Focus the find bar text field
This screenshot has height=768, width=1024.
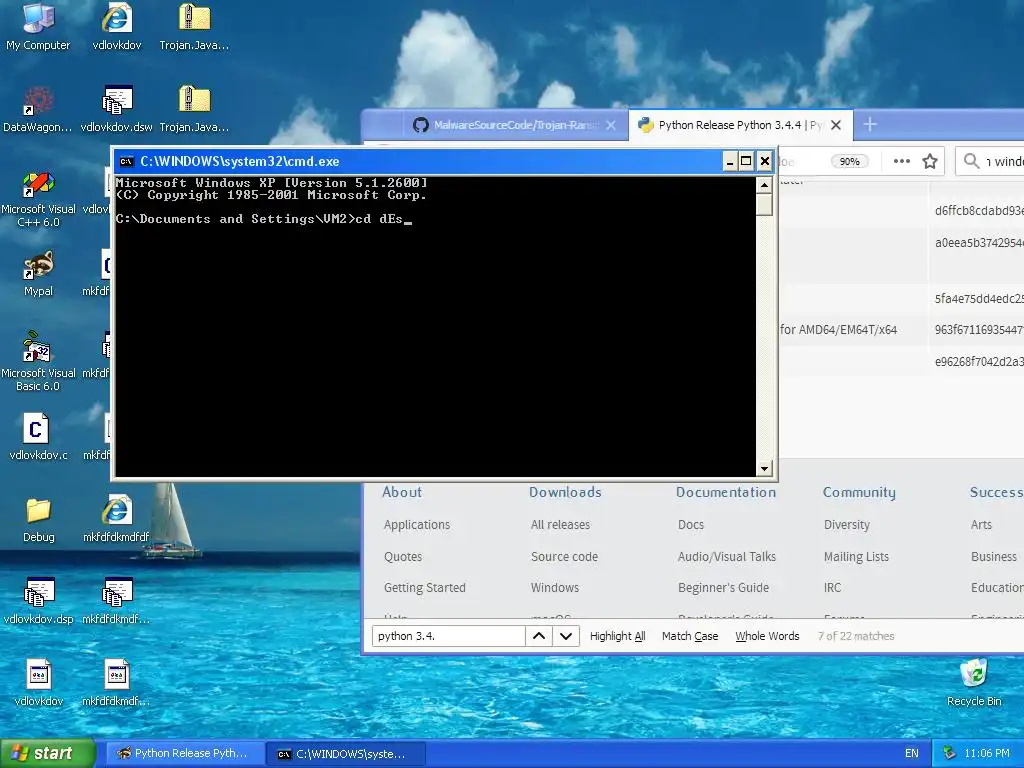coord(449,636)
